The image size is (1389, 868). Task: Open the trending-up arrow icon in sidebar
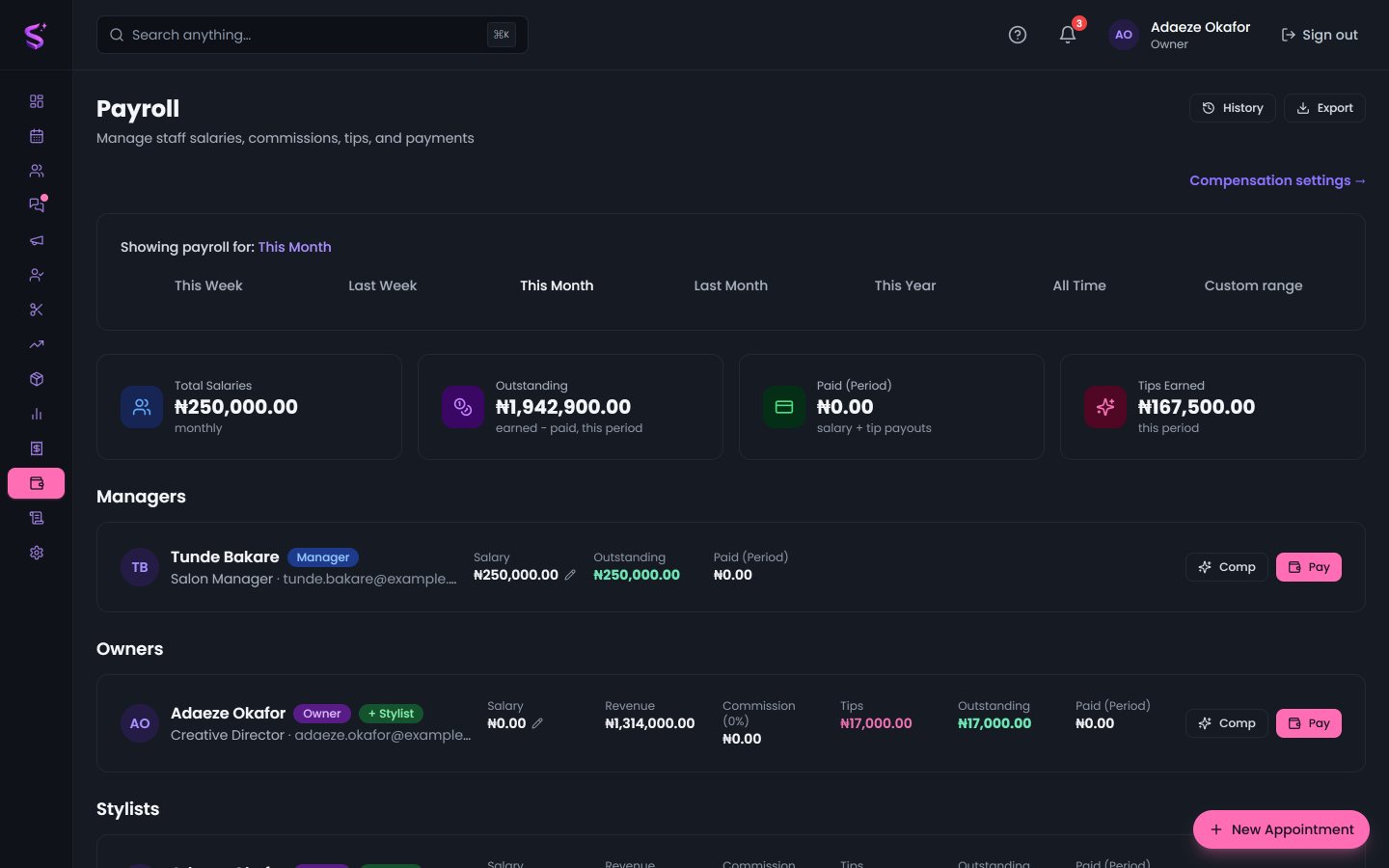[x=37, y=344]
